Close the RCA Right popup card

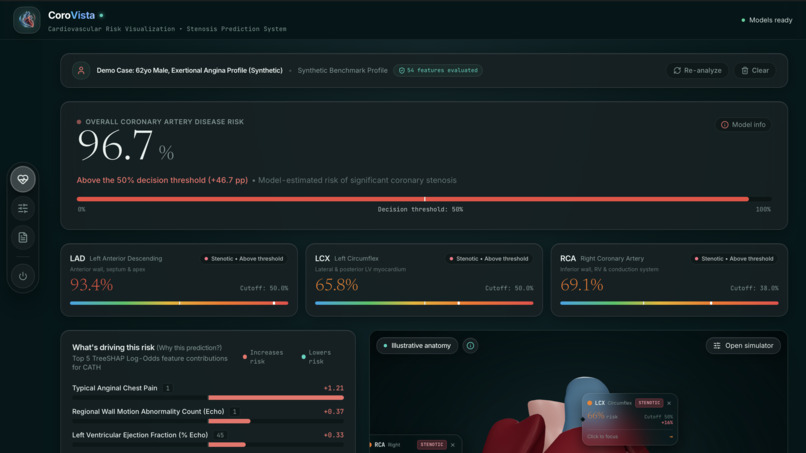coord(452,445)
